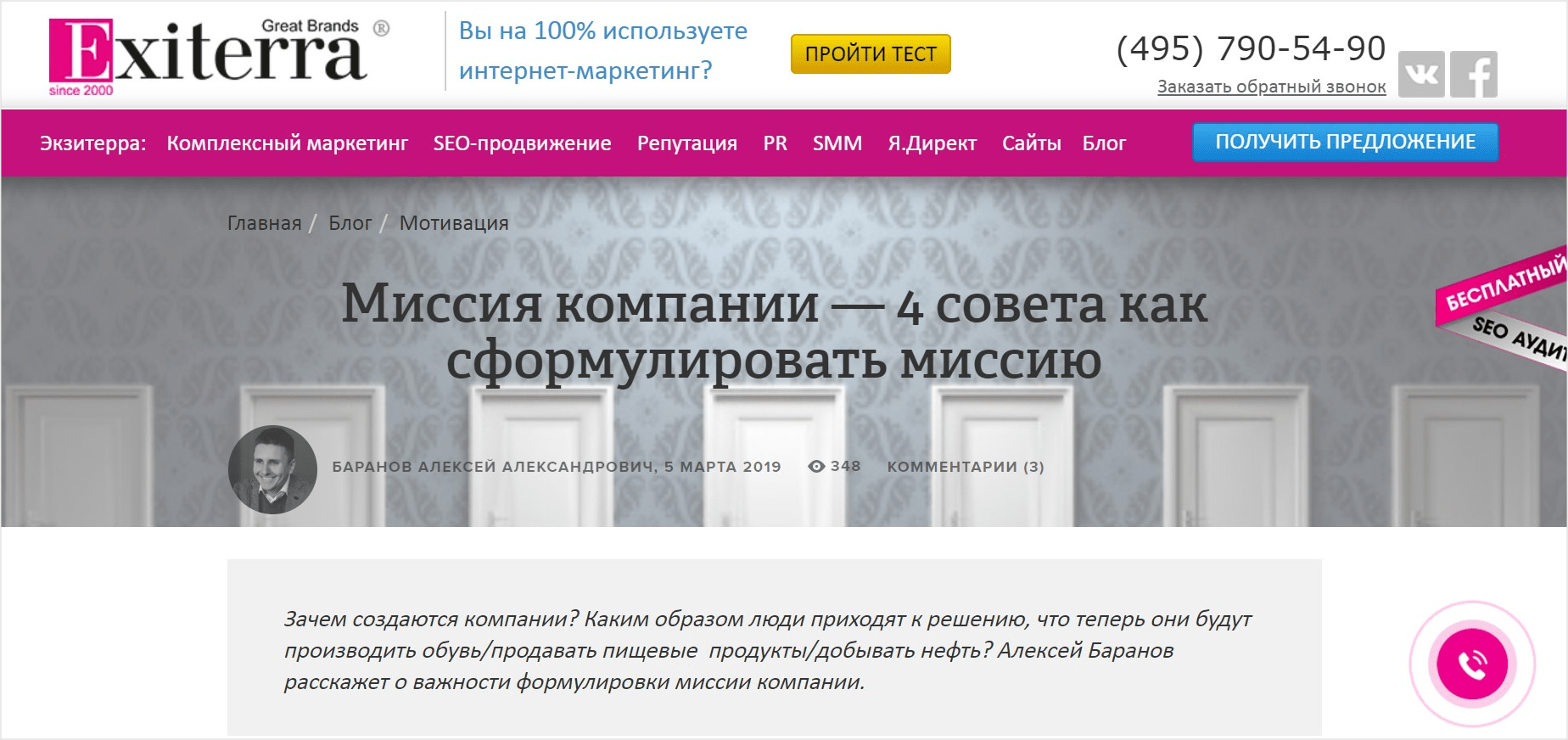Select SMM in the navigation bar

click(x=837, y=143)
